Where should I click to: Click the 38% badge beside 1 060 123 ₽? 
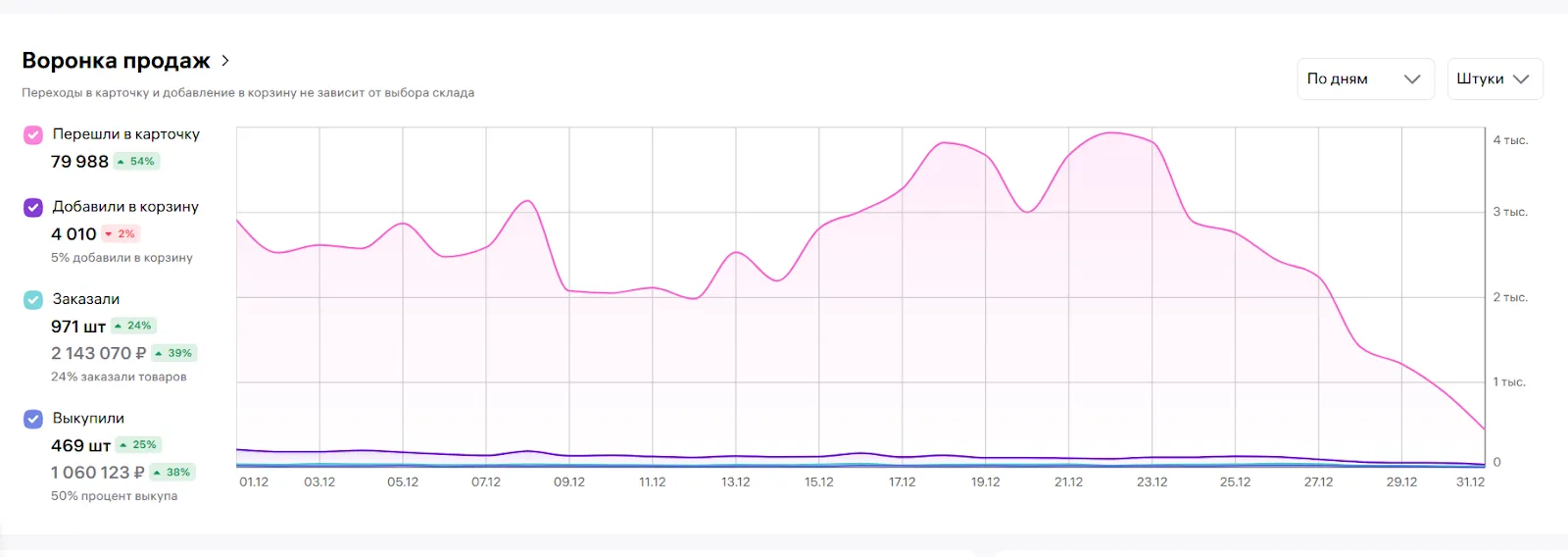tap(171, 473)
